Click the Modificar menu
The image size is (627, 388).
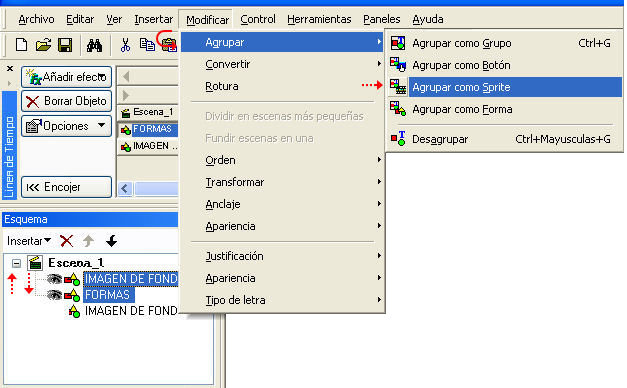point(207,19)
